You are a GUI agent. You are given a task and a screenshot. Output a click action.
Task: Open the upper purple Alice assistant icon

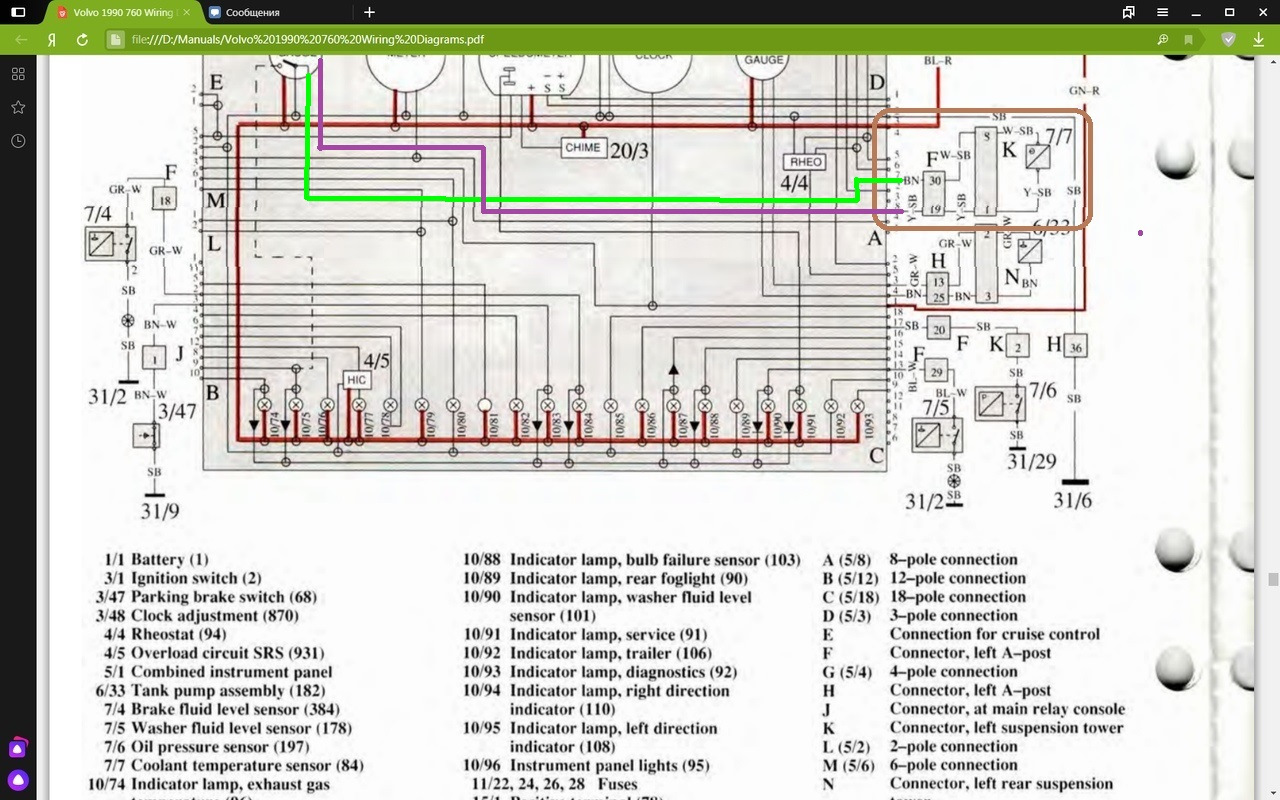(18, 747)
